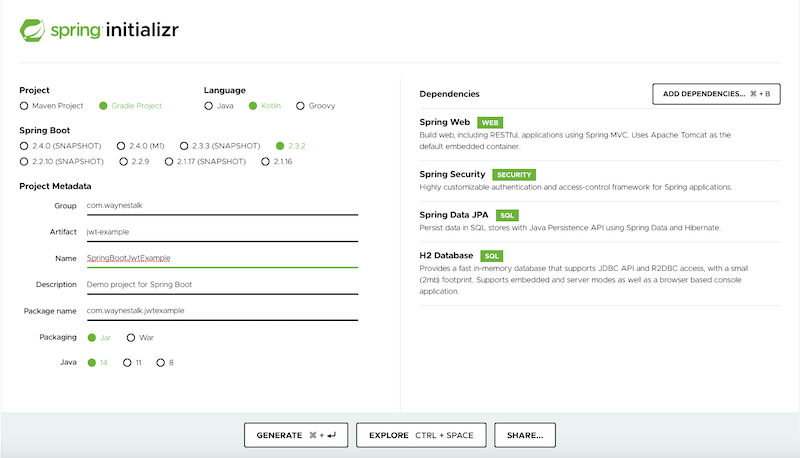Click the Spring Initializr leaf logo
This screenshot has width=800, height=458.
point(32,30)
